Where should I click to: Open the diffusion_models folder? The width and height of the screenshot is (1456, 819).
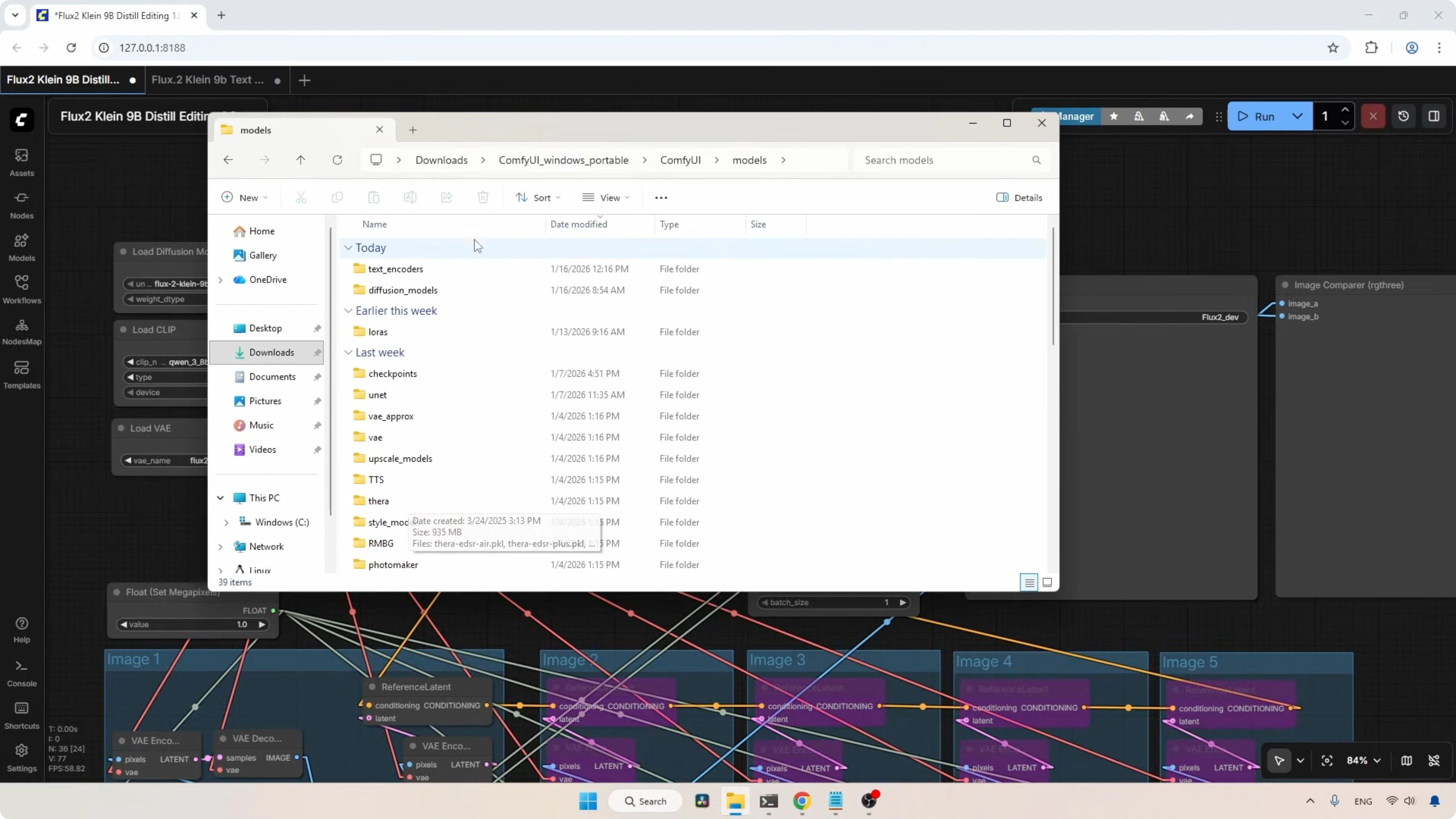click(x=402, y=290)
